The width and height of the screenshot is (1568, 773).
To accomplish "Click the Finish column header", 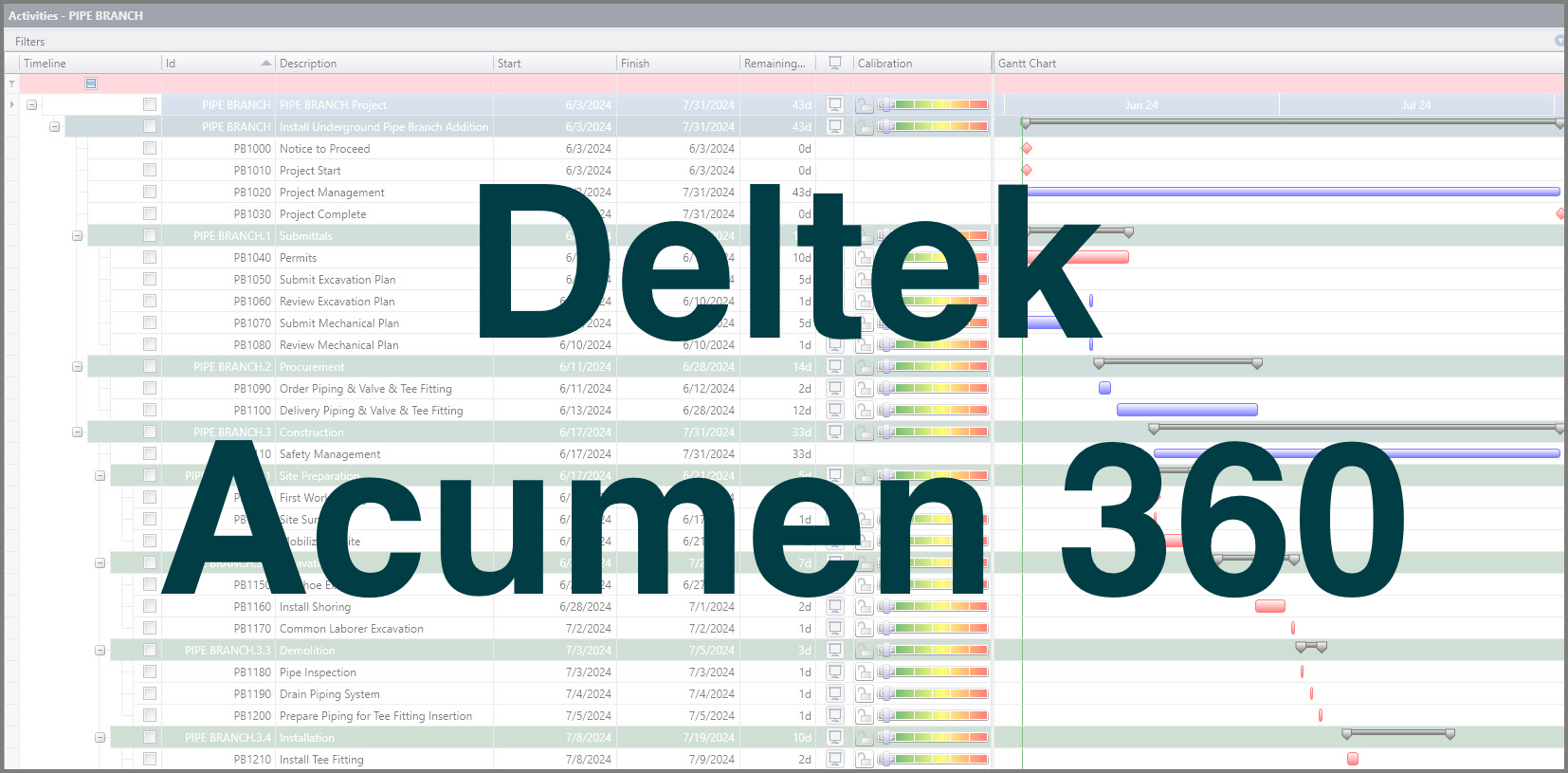I will pyautogui.click(x=678, y=63).
